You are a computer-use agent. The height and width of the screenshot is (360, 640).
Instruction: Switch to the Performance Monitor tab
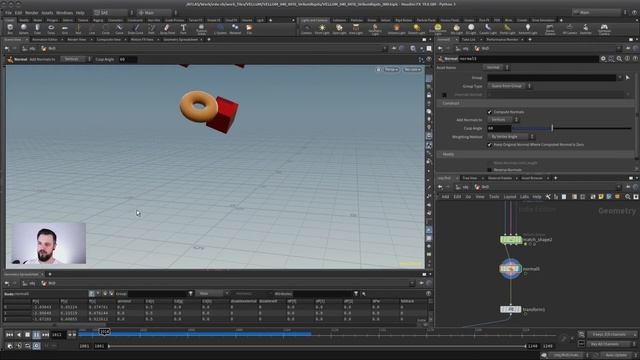click(502, 40)
